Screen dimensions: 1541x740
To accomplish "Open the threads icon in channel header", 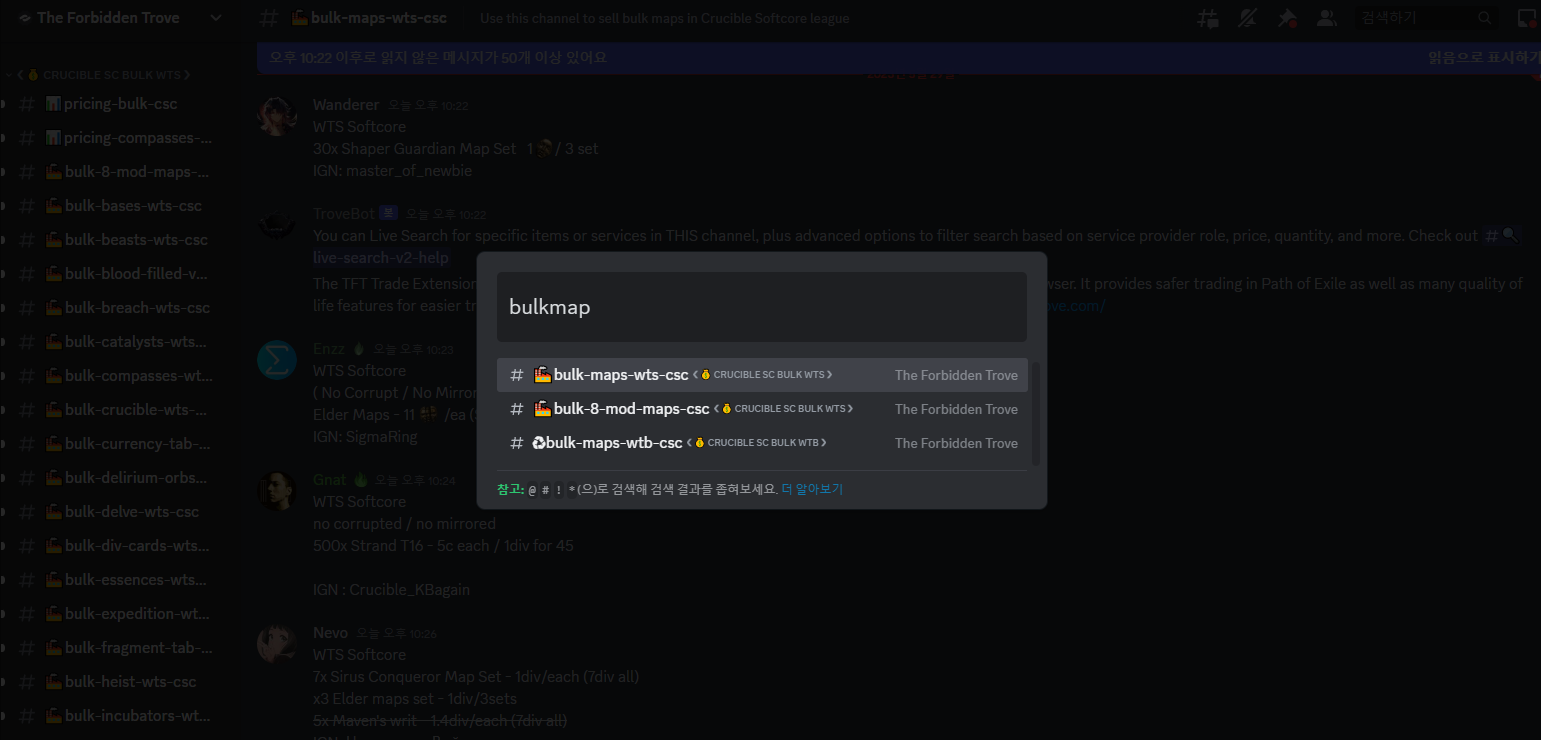I will (1208, 18).
